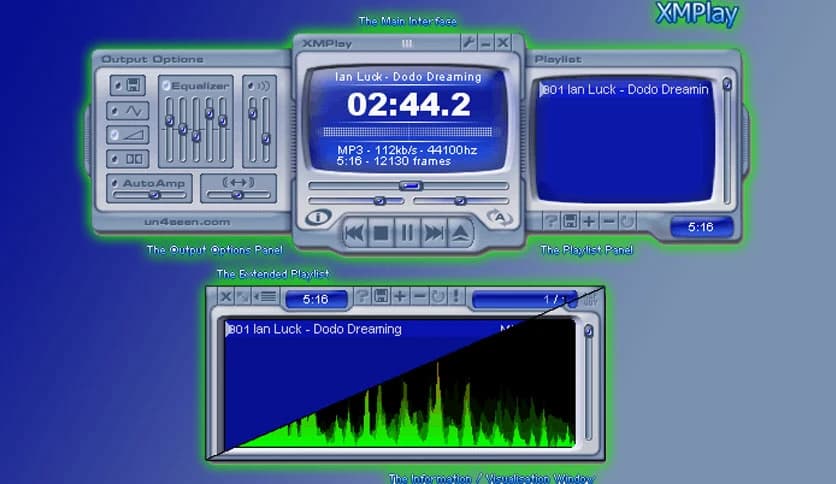Toggle the ramp/fade option in Output Options
Image resolution: width=836 pixels, height=484 pixels.
point(127,135)
